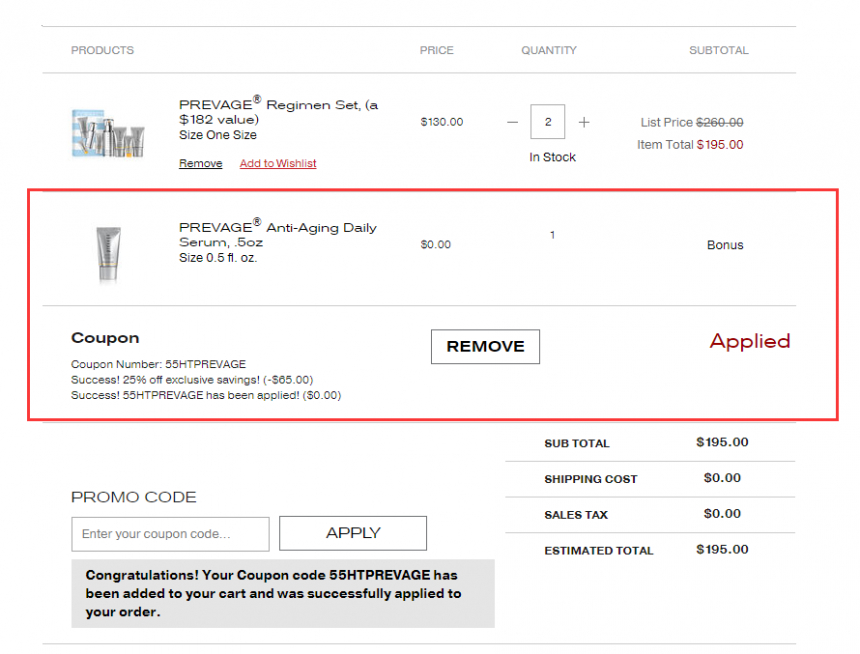This screenshot has width=860, height=654.
Task: Click the Coupon Number 55HTPREVAGE line
Action: pyautogui.click(x=159, y=364)
